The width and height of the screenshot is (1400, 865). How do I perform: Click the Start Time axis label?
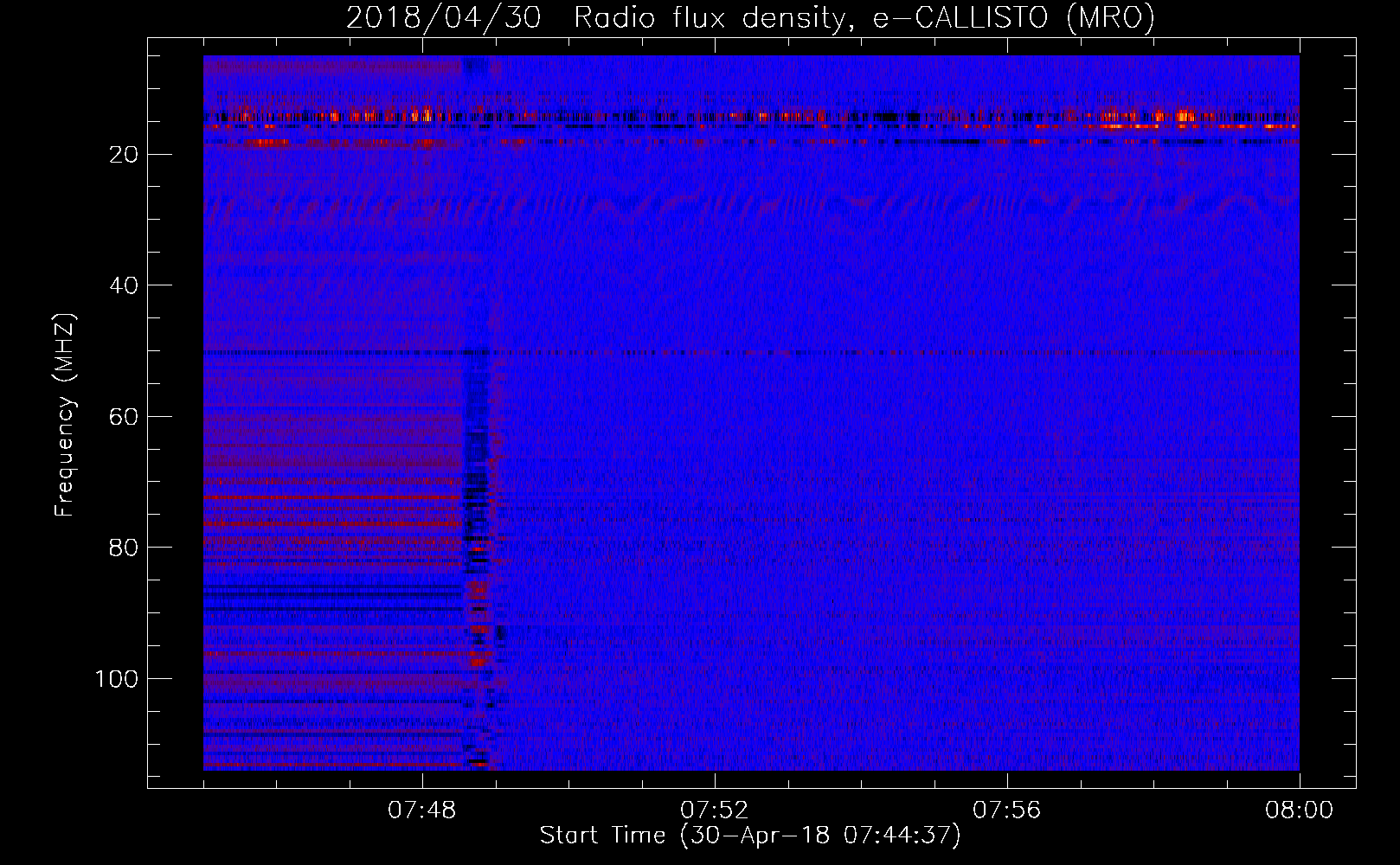click(750, 836)
